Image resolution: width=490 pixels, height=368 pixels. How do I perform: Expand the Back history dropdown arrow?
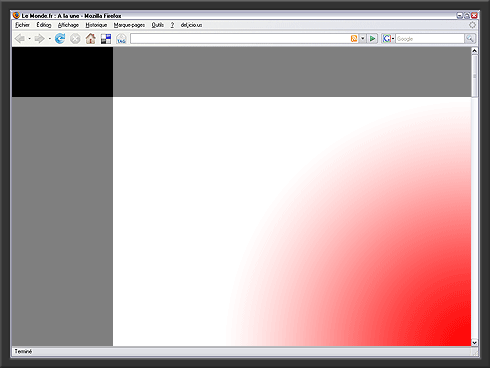pyautogui.click(x=30, y=39)
